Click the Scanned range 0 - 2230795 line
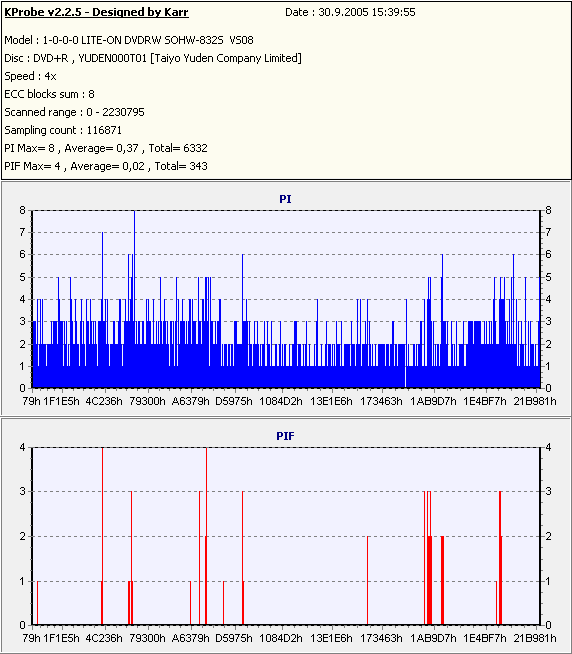 [x=74, y=112]
